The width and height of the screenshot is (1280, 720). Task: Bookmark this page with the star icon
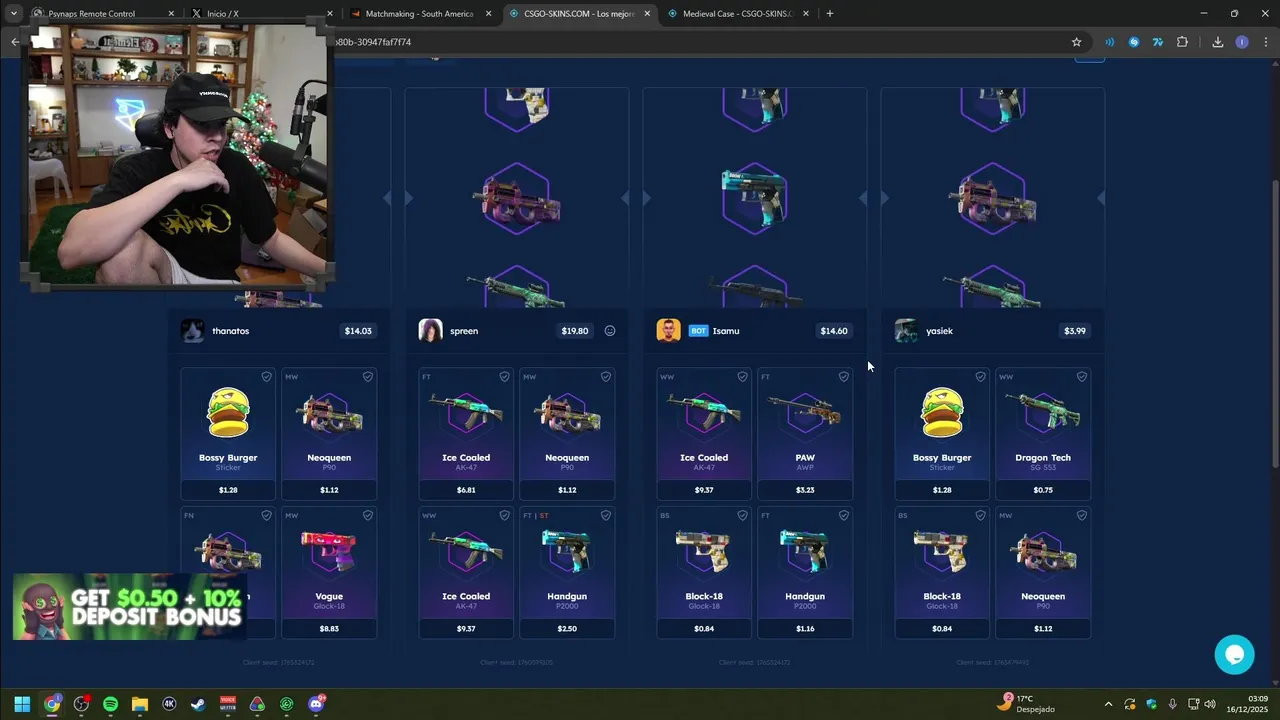pos(1077,42)
